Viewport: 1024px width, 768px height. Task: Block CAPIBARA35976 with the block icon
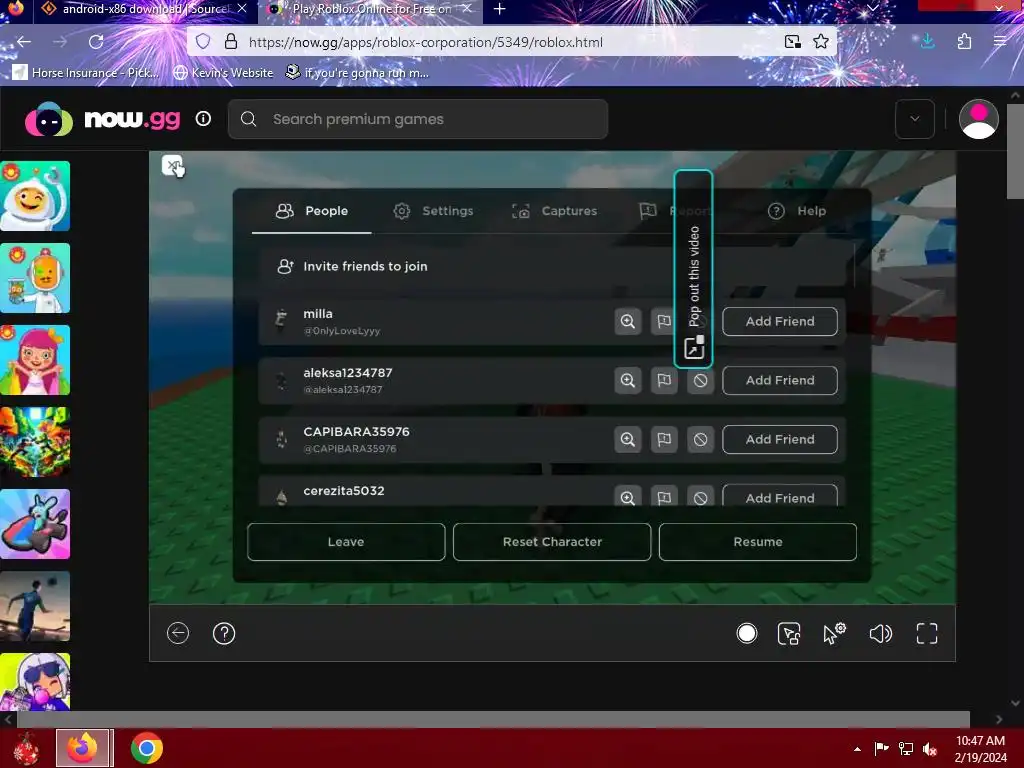pyautogui.click(x=700, y=440)
